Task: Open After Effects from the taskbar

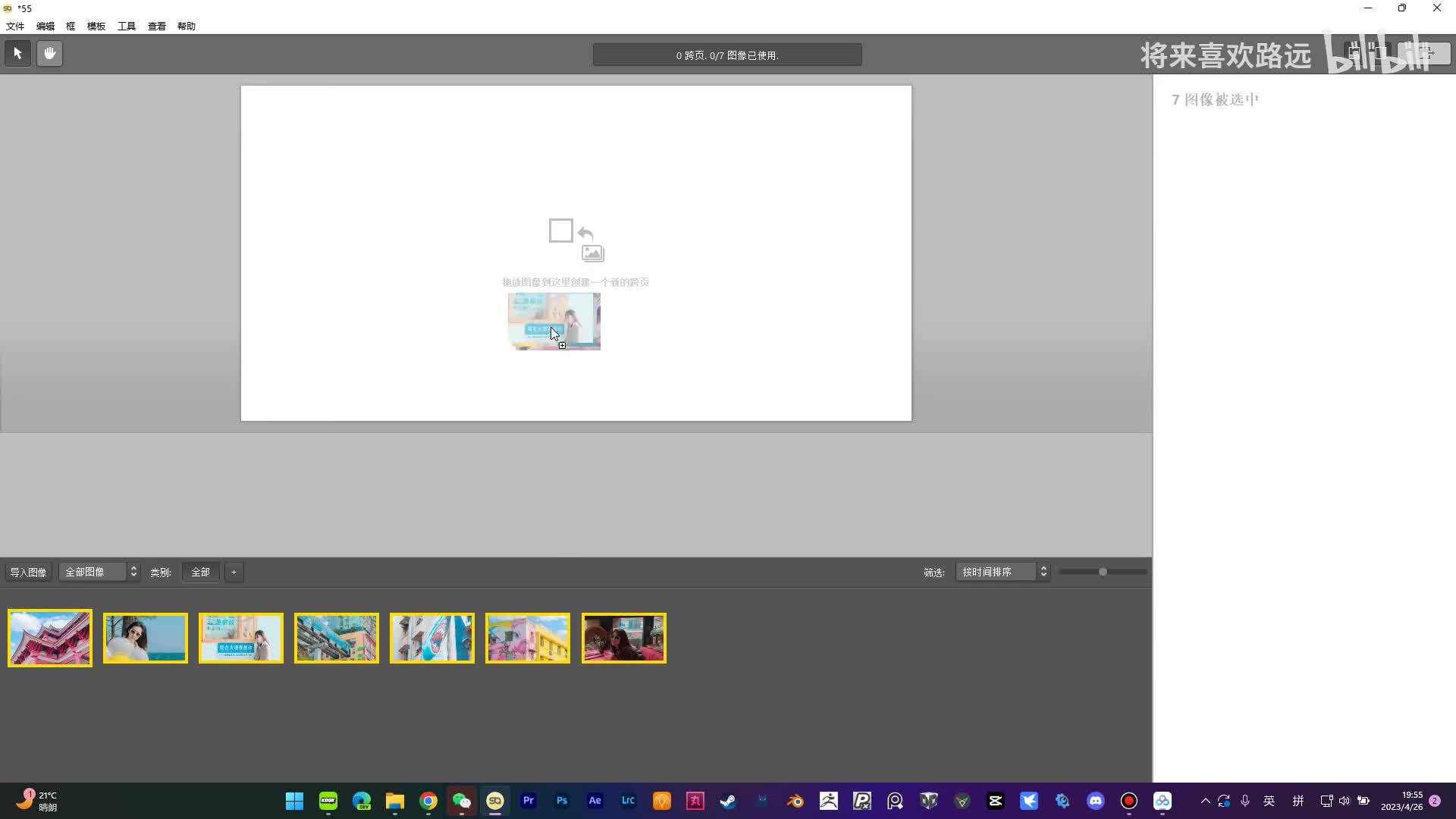Action: coord(595,801)
